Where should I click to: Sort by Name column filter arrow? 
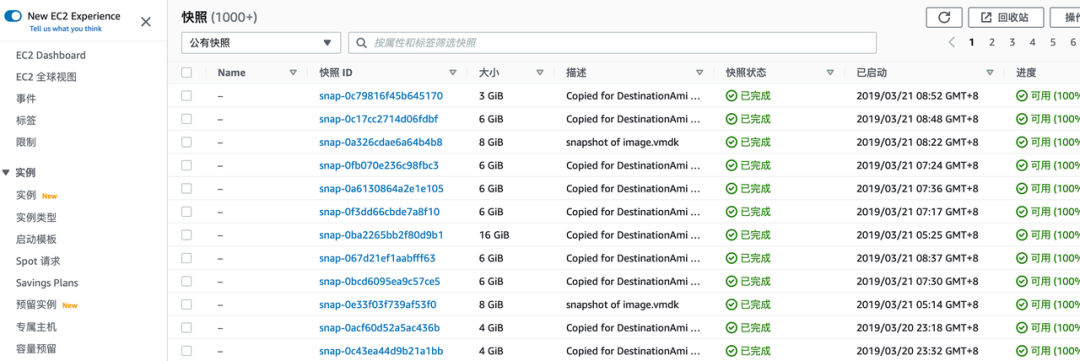pyautogui.click(x=293, y=72)
